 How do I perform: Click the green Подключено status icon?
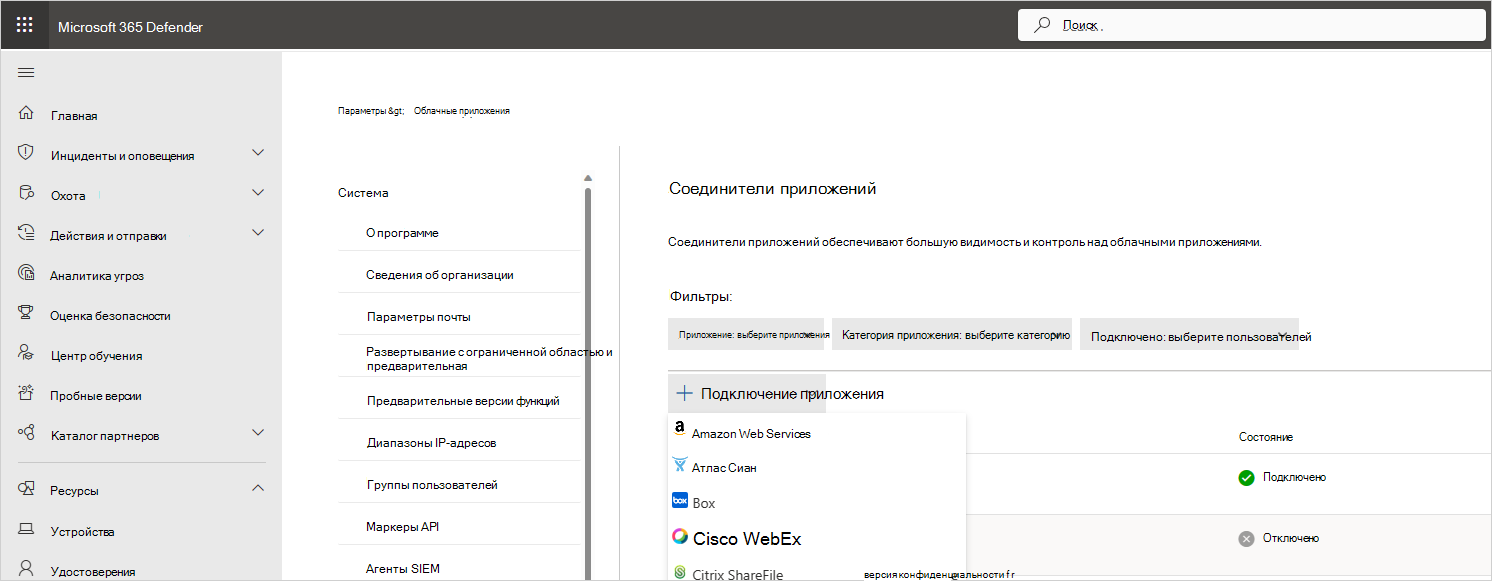point(1246,478)
